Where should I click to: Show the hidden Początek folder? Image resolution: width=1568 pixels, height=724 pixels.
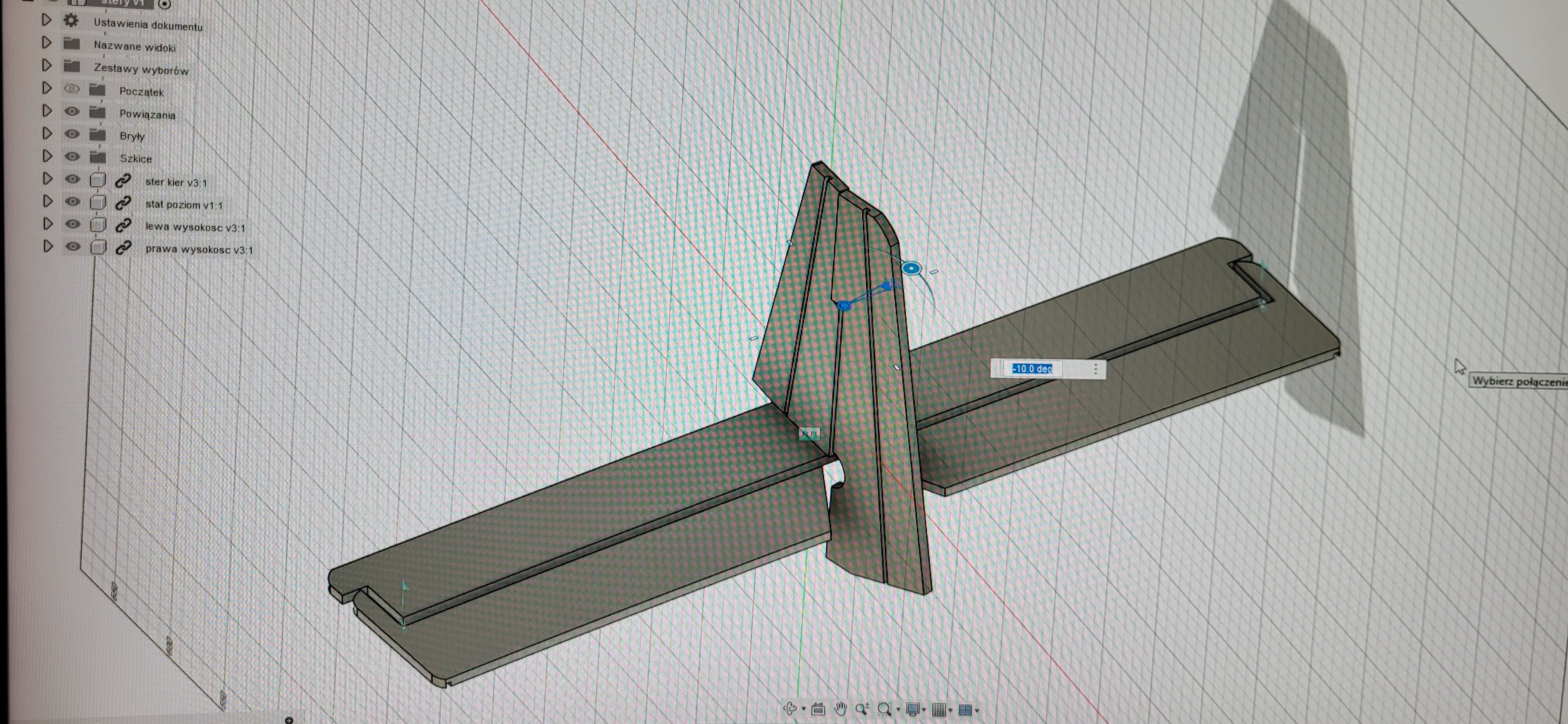coord(72,89)
